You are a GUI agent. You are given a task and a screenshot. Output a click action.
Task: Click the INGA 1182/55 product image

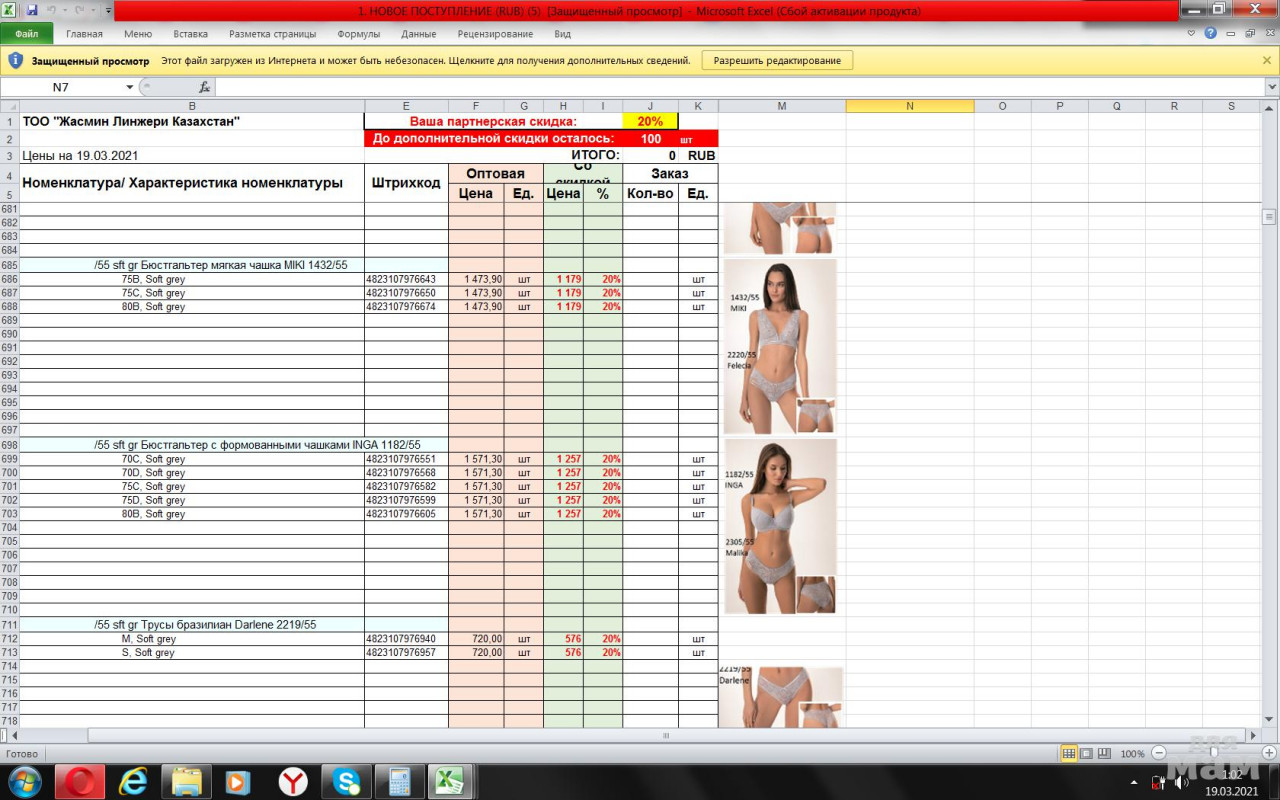pyautogui.click(x=780, y=526)
